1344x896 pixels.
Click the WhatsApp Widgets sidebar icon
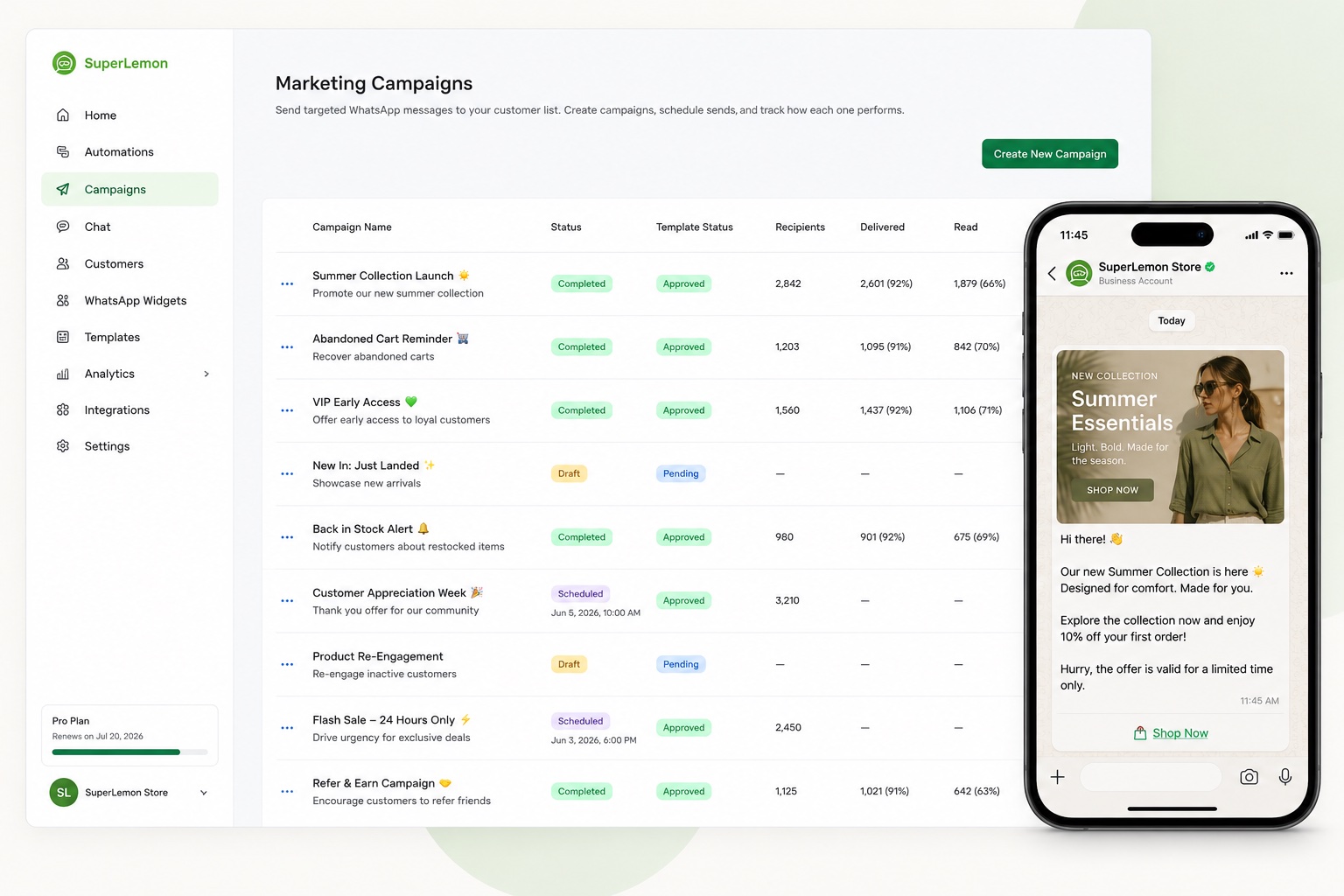(63, 300)
